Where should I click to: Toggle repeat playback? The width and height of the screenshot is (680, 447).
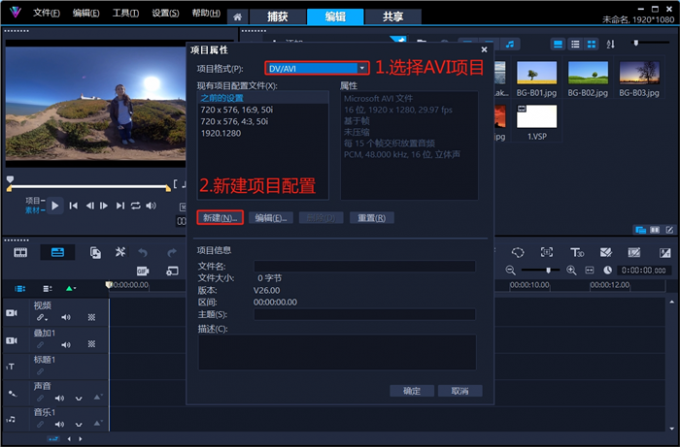[136, 206]
